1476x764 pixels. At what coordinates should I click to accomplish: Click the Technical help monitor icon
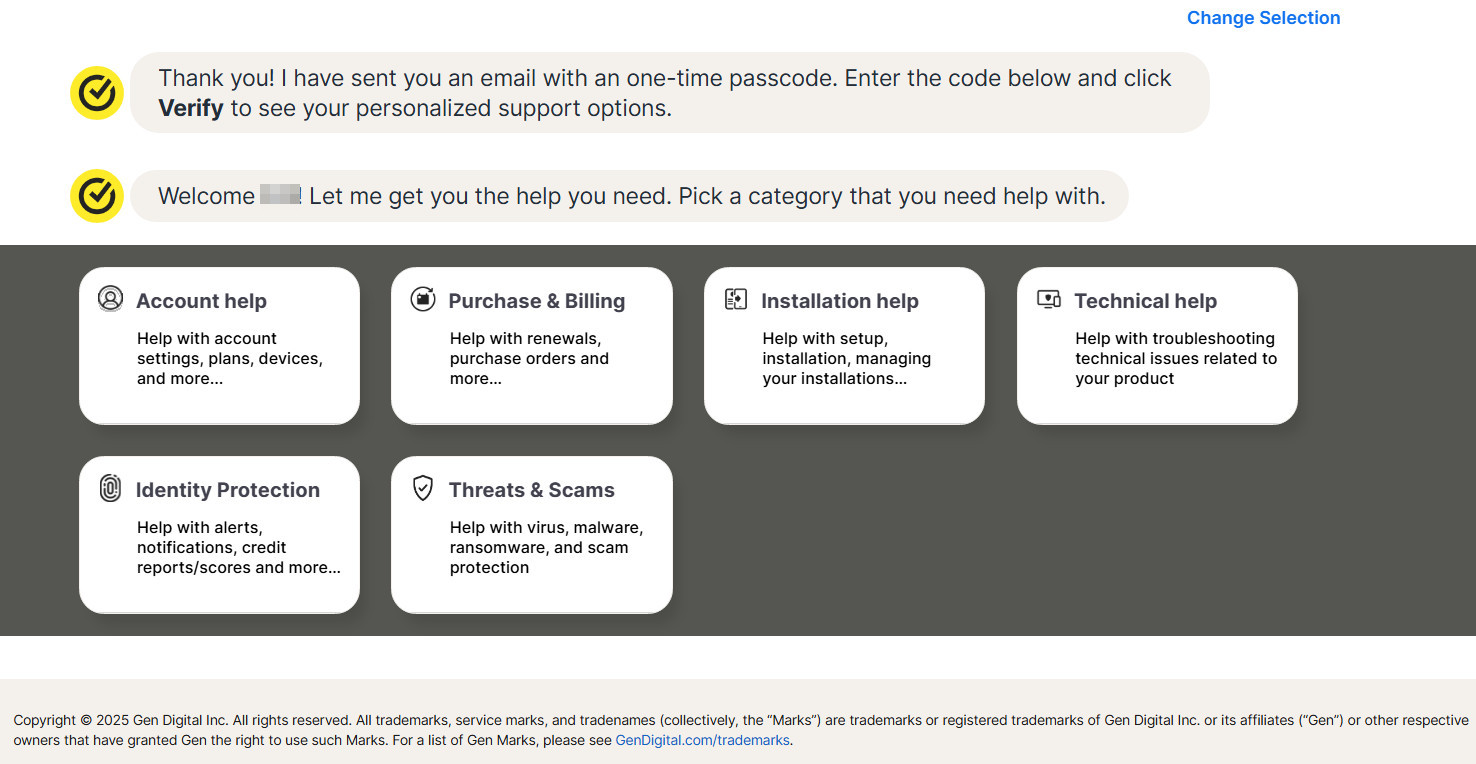(1049, 299)
